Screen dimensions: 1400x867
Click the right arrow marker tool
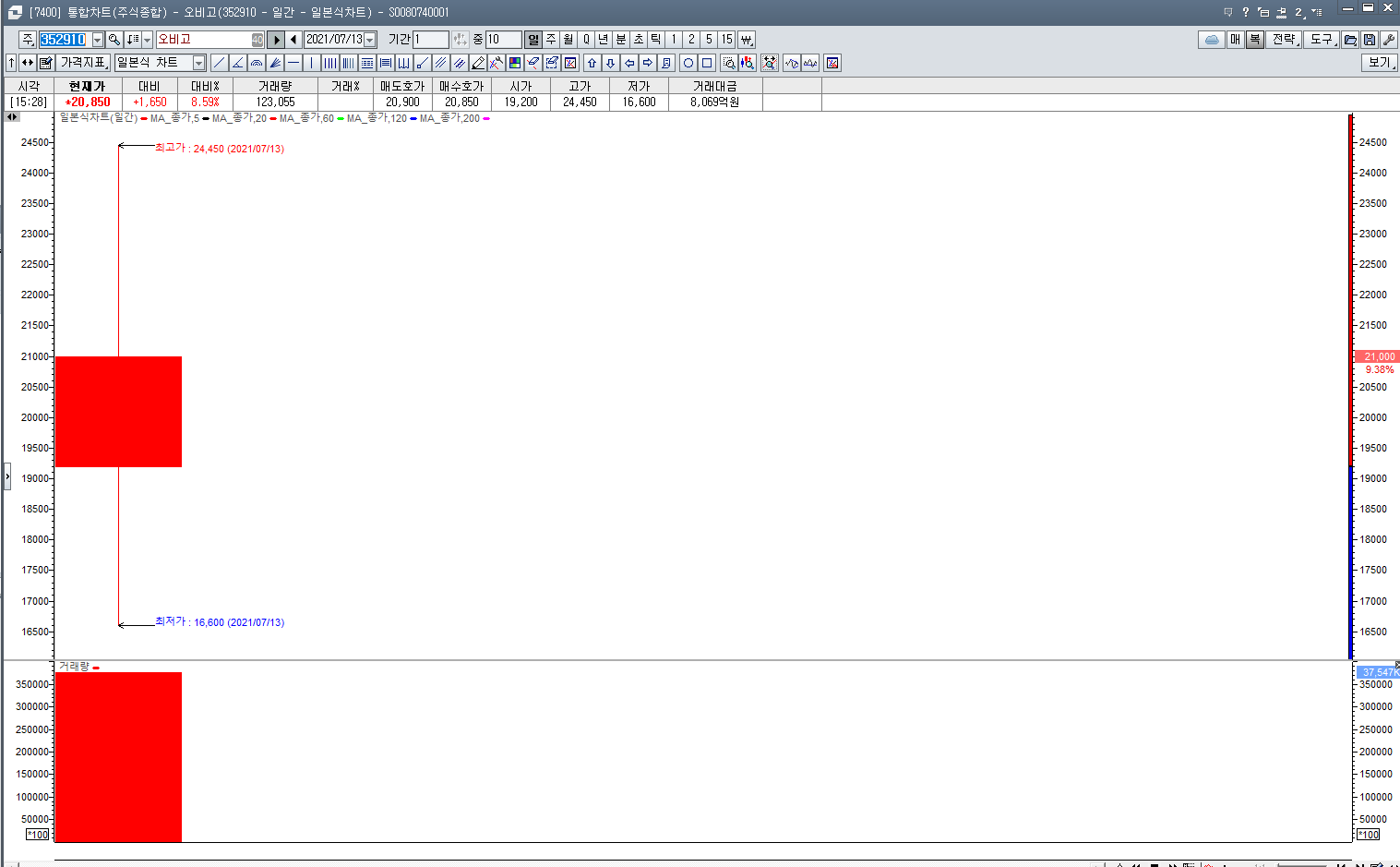tap(648, 63)
